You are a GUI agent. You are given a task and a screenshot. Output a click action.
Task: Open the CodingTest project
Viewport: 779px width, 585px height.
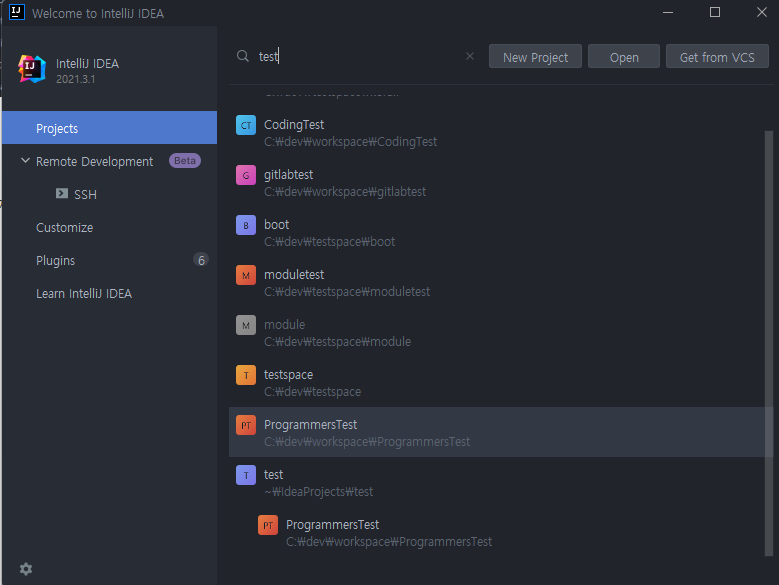(497, 133)
